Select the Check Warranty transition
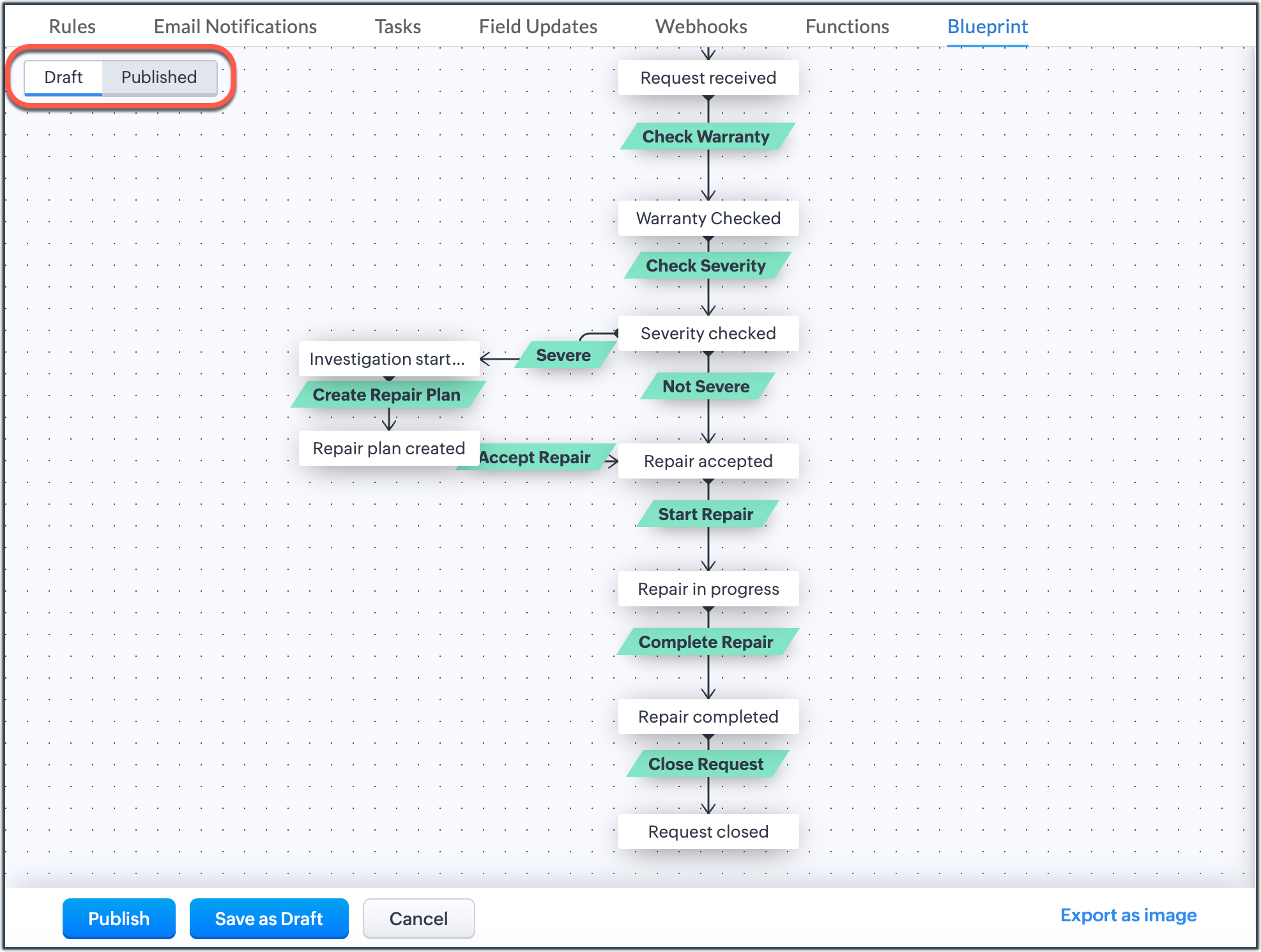Screen dimensions: 1261x952 [x=706, y=137]
